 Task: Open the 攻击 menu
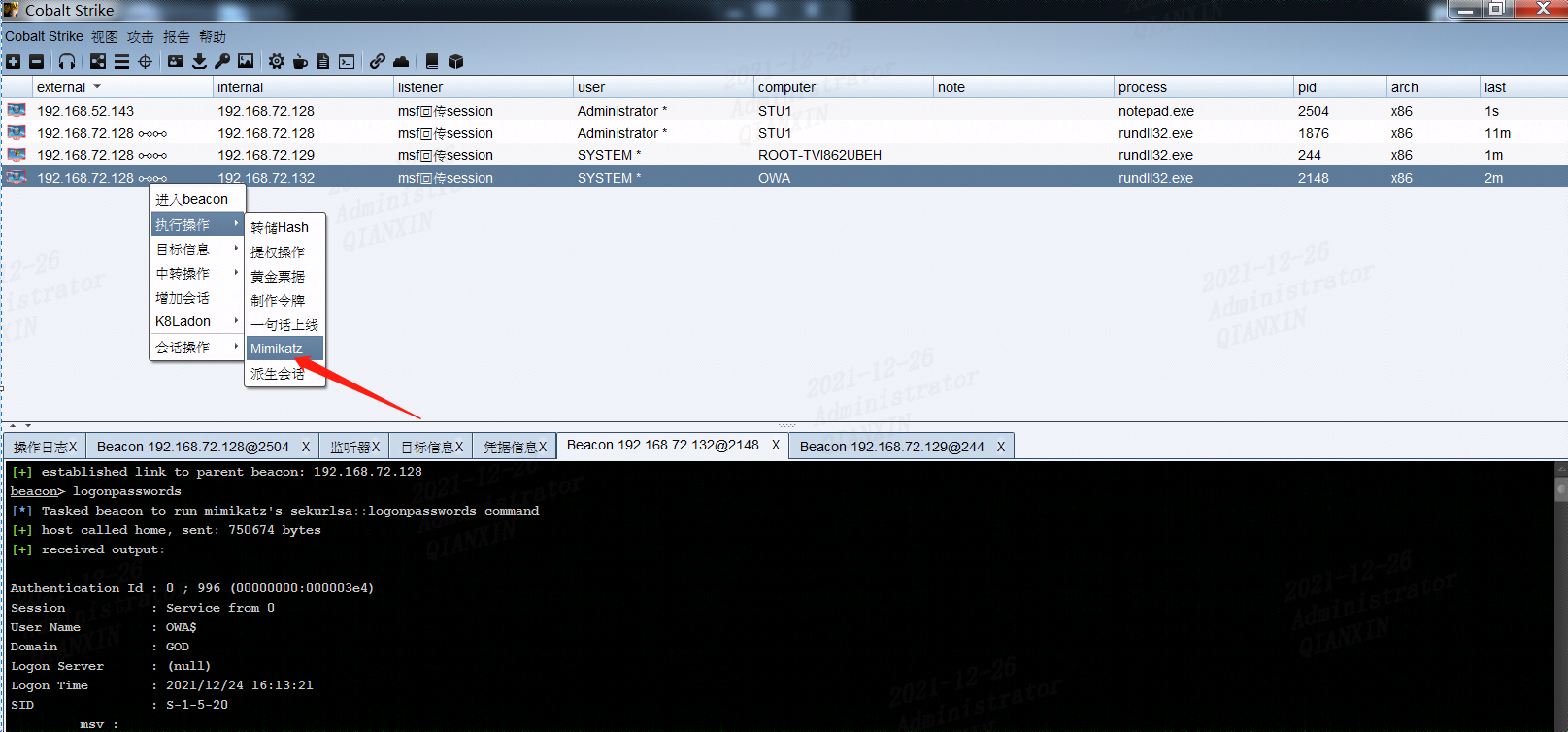tap(141, 36)
